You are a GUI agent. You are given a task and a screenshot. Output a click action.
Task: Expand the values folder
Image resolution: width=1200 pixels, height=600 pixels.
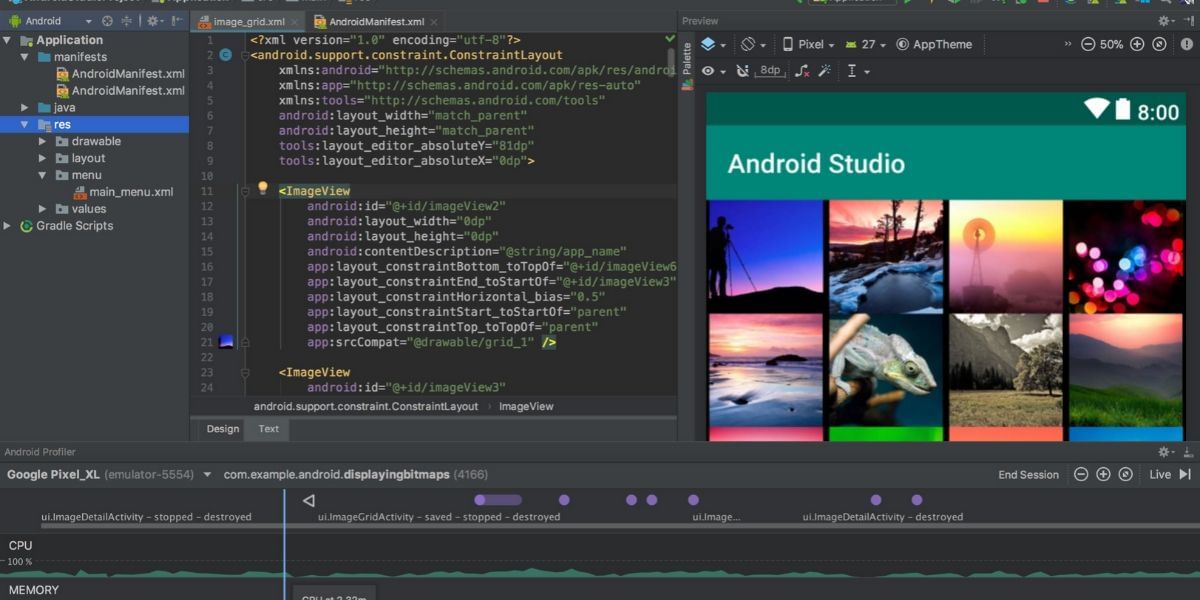point(42,209)
